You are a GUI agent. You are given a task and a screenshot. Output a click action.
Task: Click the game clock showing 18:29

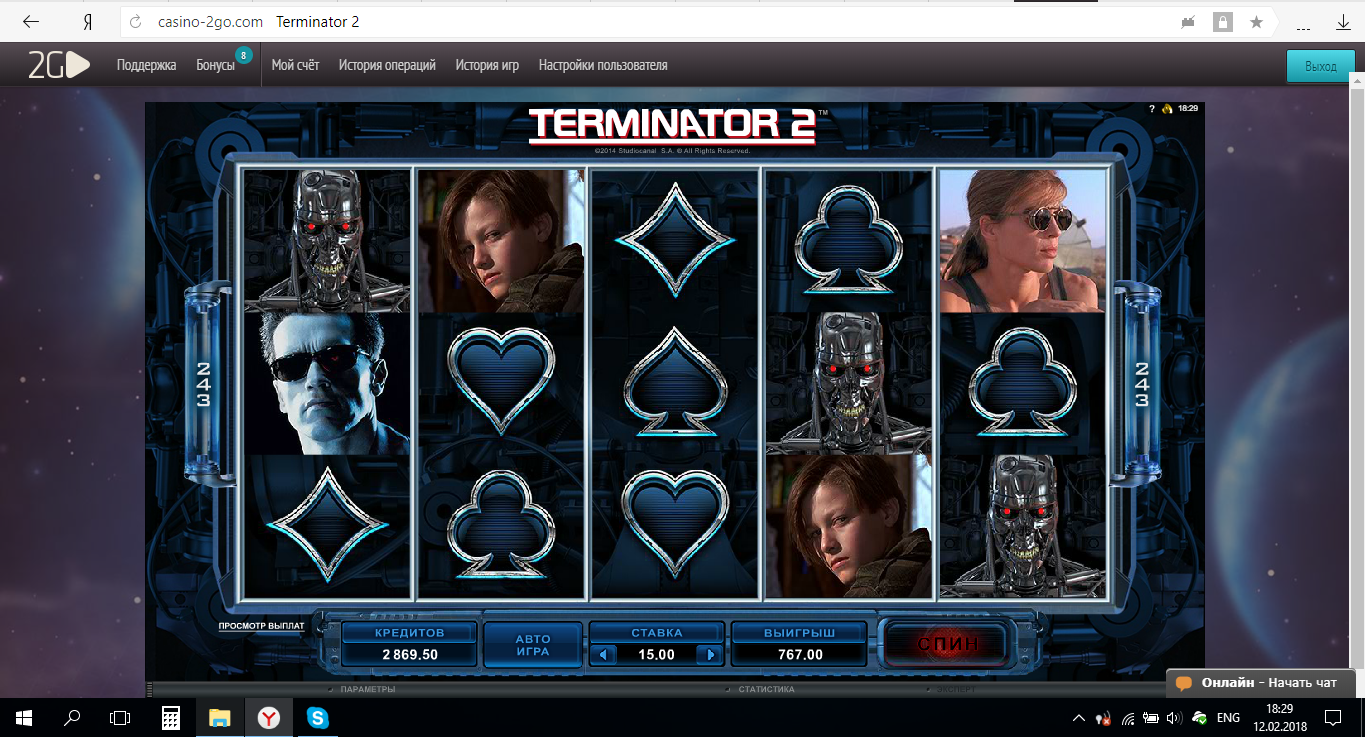[x=1188, y=108]
